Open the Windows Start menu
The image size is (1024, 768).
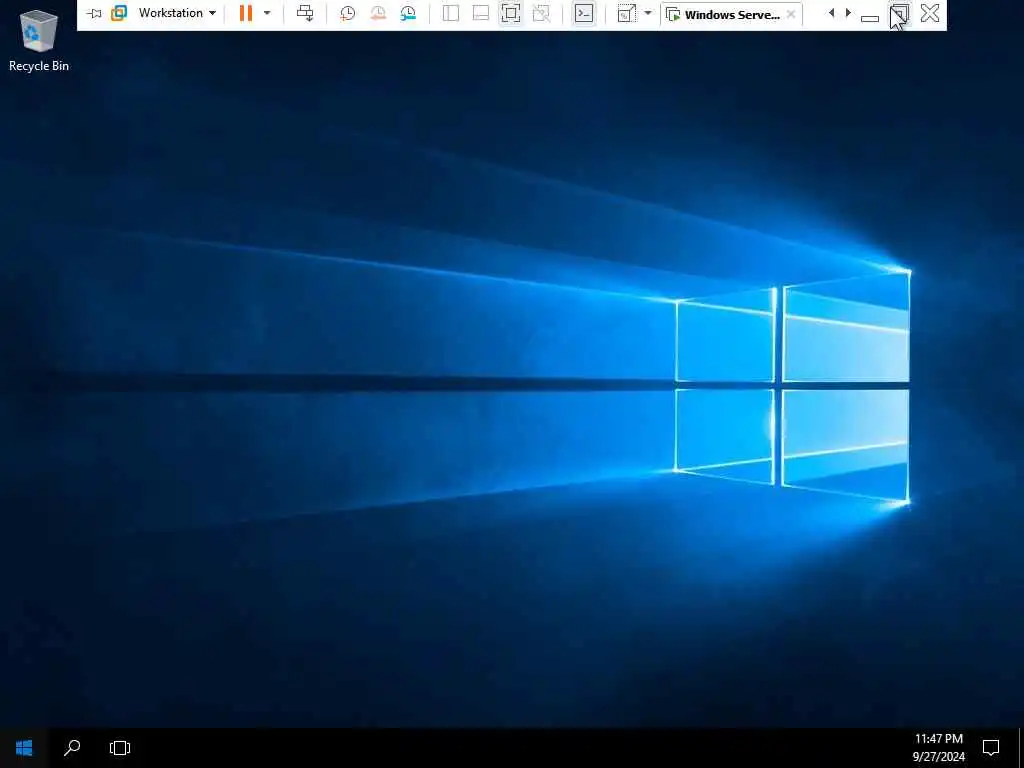24,748
